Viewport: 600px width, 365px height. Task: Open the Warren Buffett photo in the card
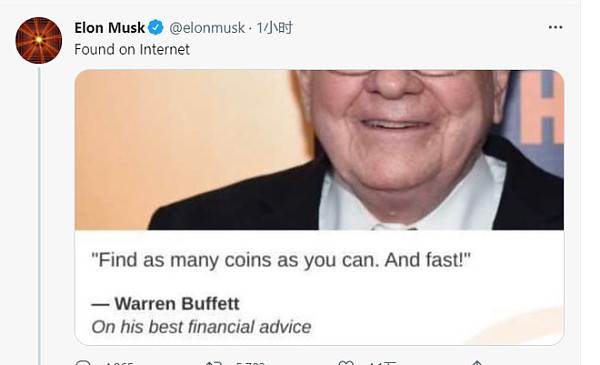(319, 150)
